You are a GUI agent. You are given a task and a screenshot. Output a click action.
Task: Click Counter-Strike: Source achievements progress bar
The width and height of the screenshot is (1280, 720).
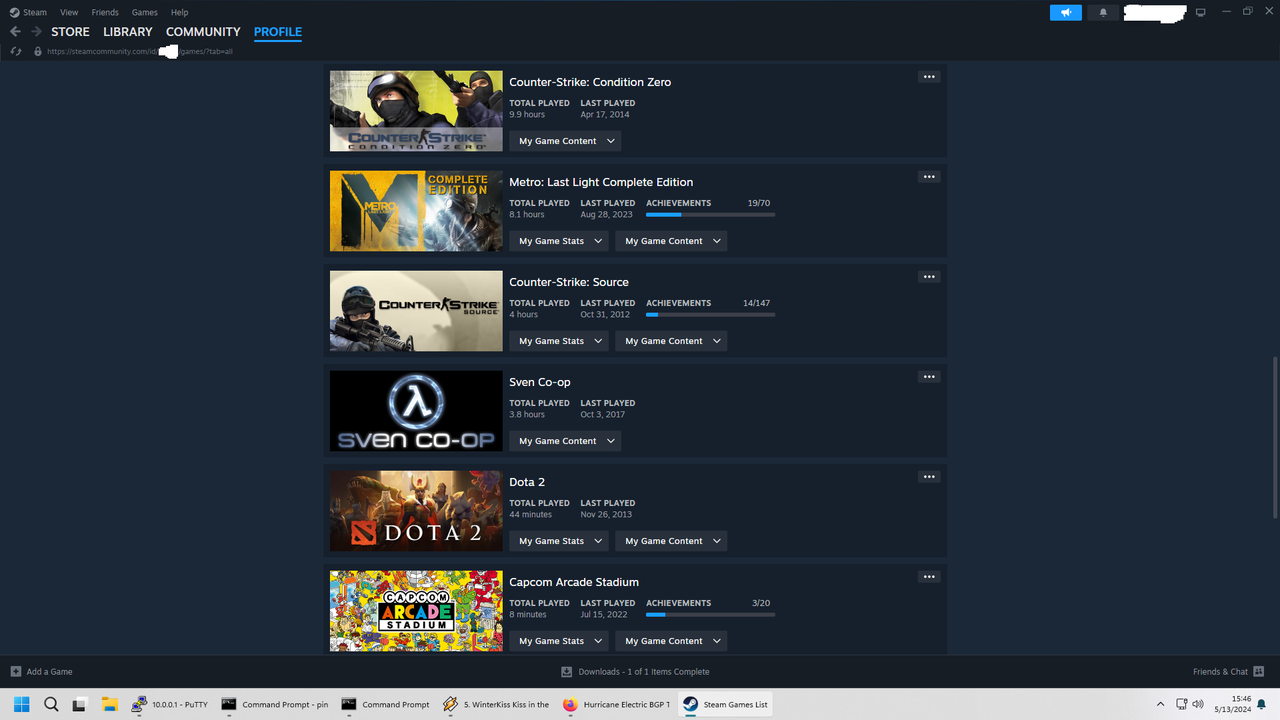pyautogui.click(x=710, y=314)
